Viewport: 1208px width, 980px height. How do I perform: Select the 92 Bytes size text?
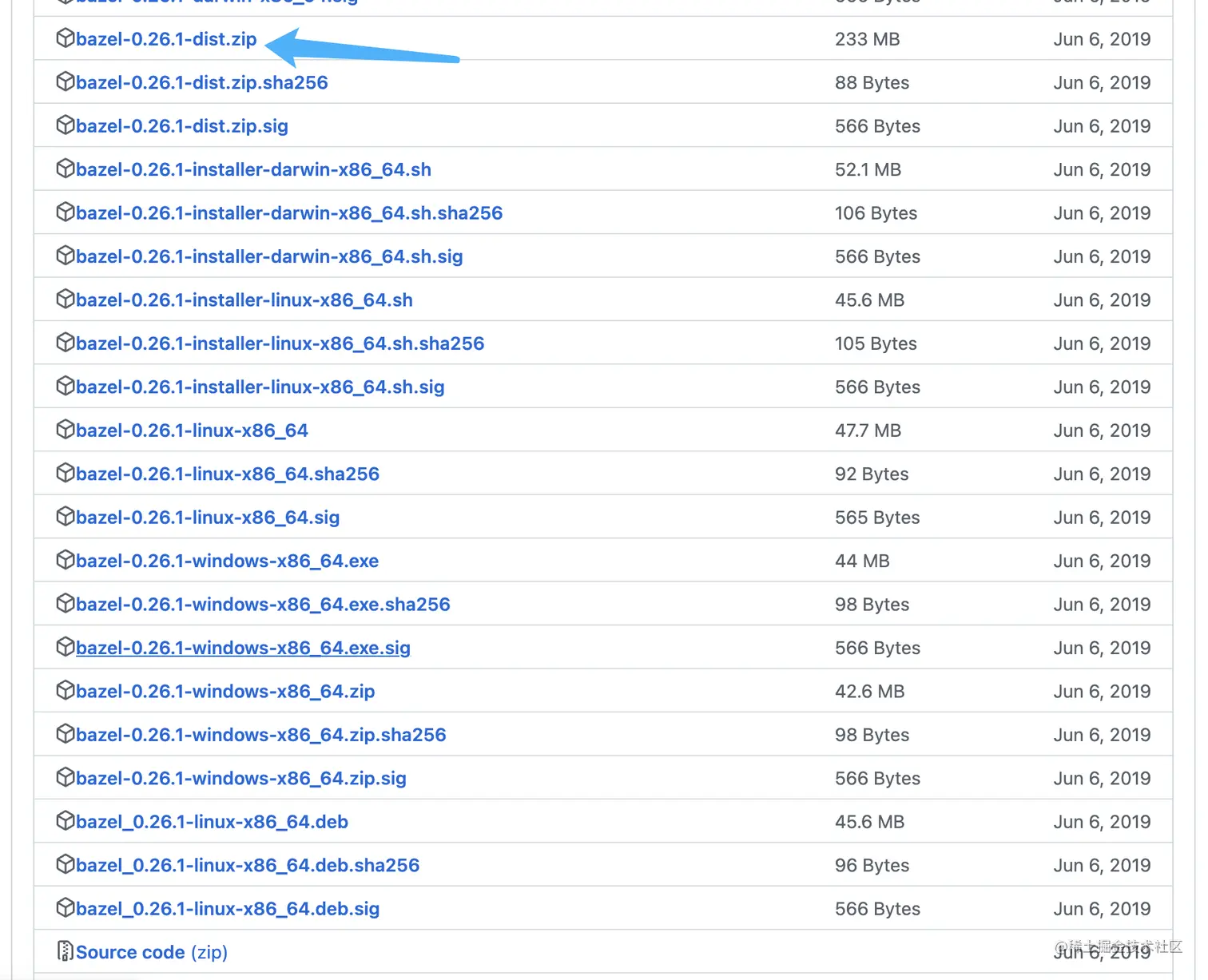[x=872, y=474]
